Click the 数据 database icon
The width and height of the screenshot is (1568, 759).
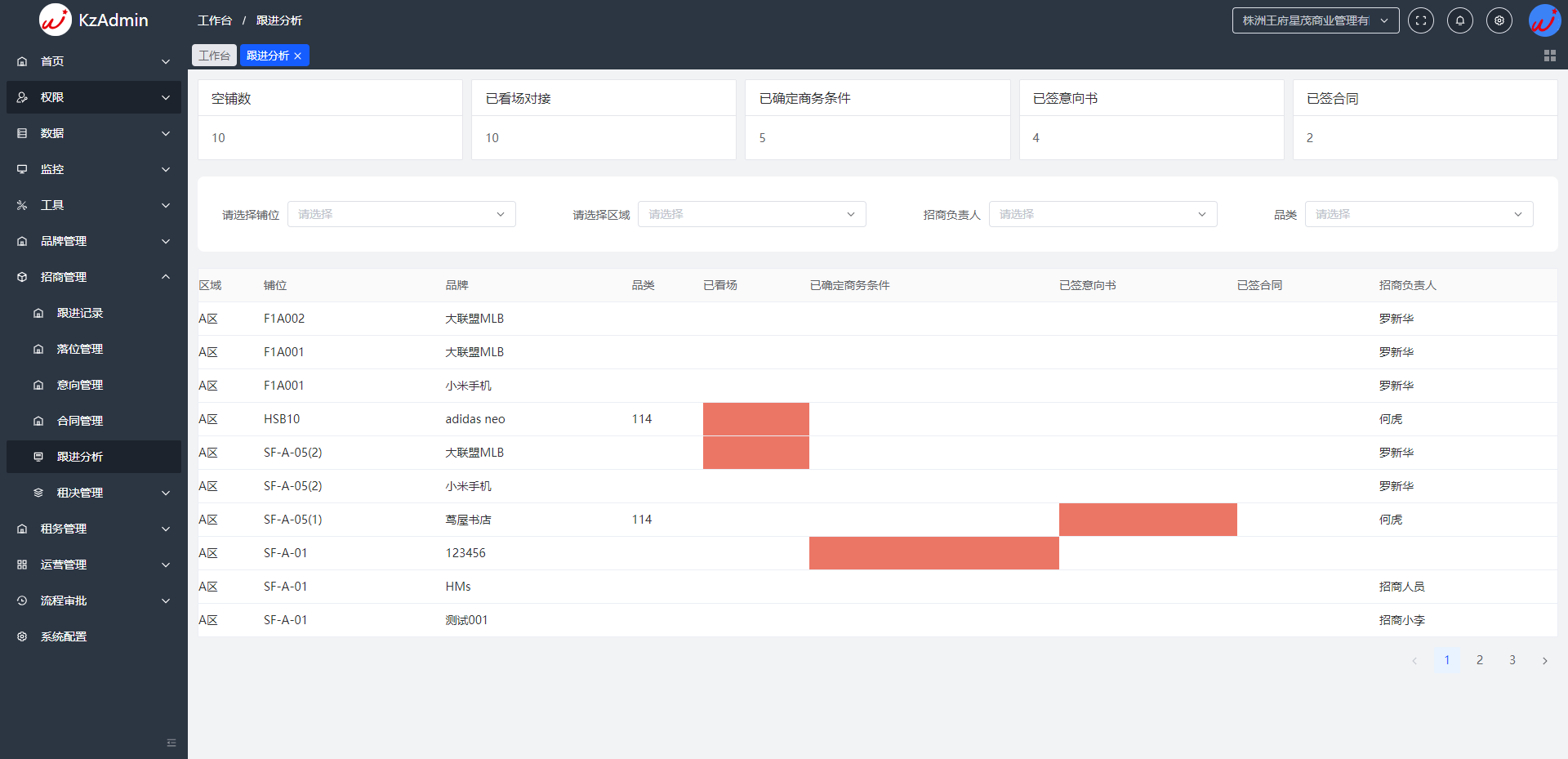tap(22, 133)
